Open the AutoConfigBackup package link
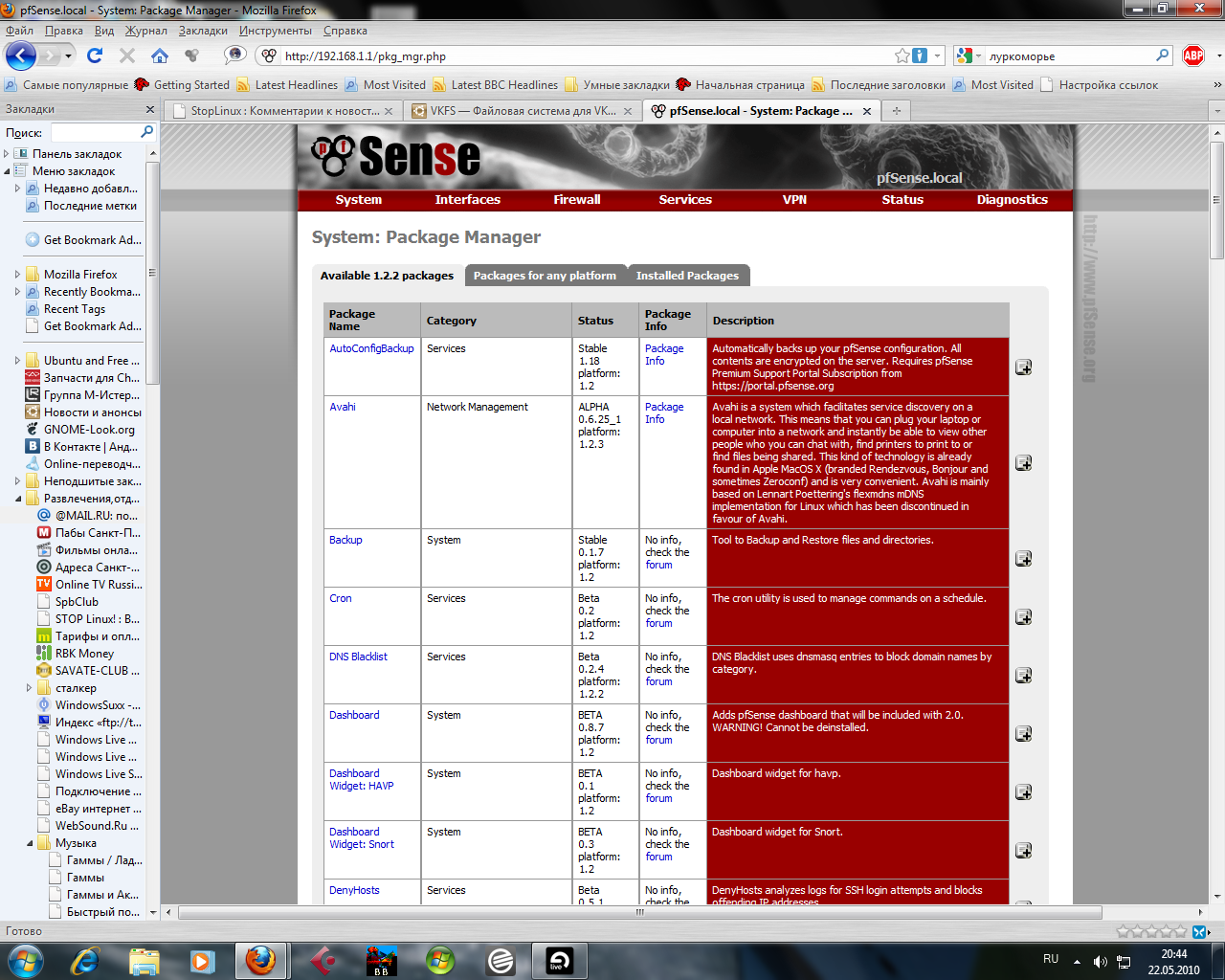 [371, 348]
